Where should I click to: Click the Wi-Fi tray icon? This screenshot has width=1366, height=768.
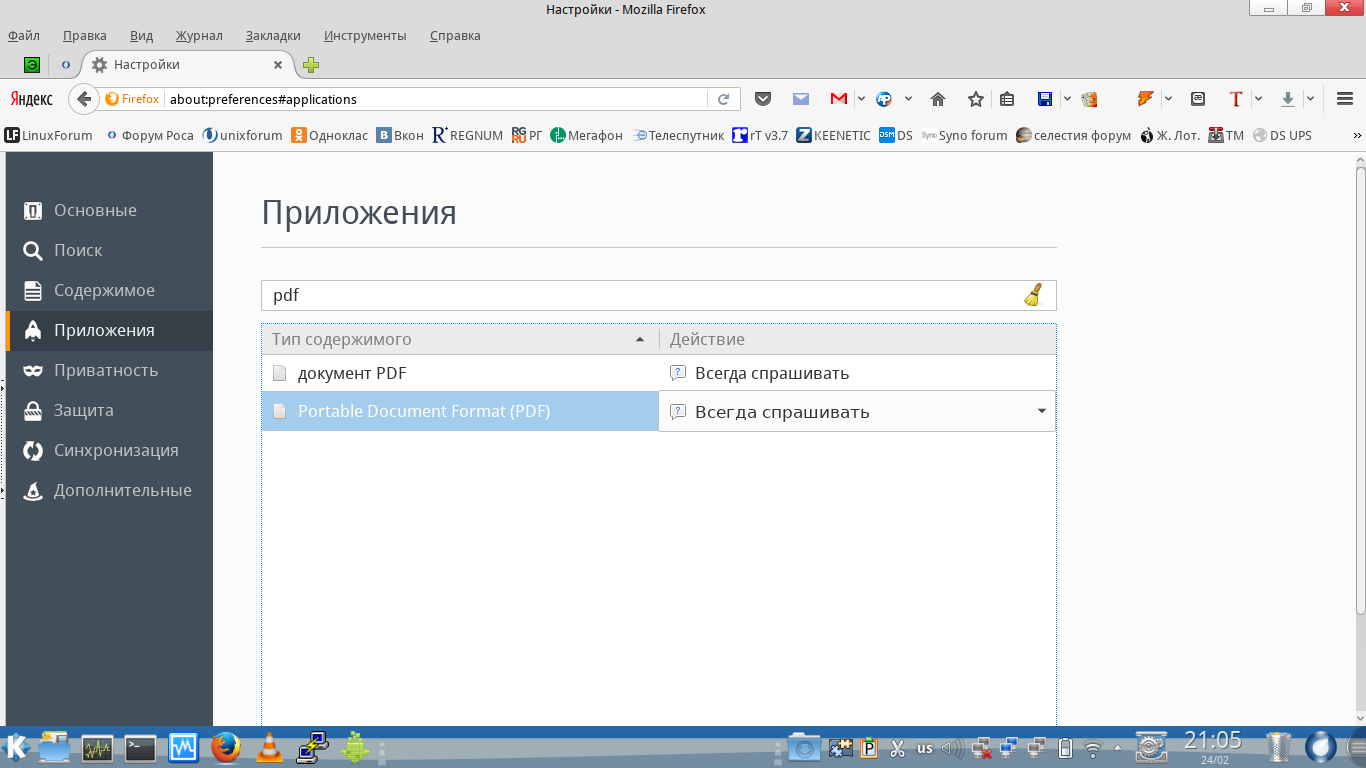pos(1093,748)
